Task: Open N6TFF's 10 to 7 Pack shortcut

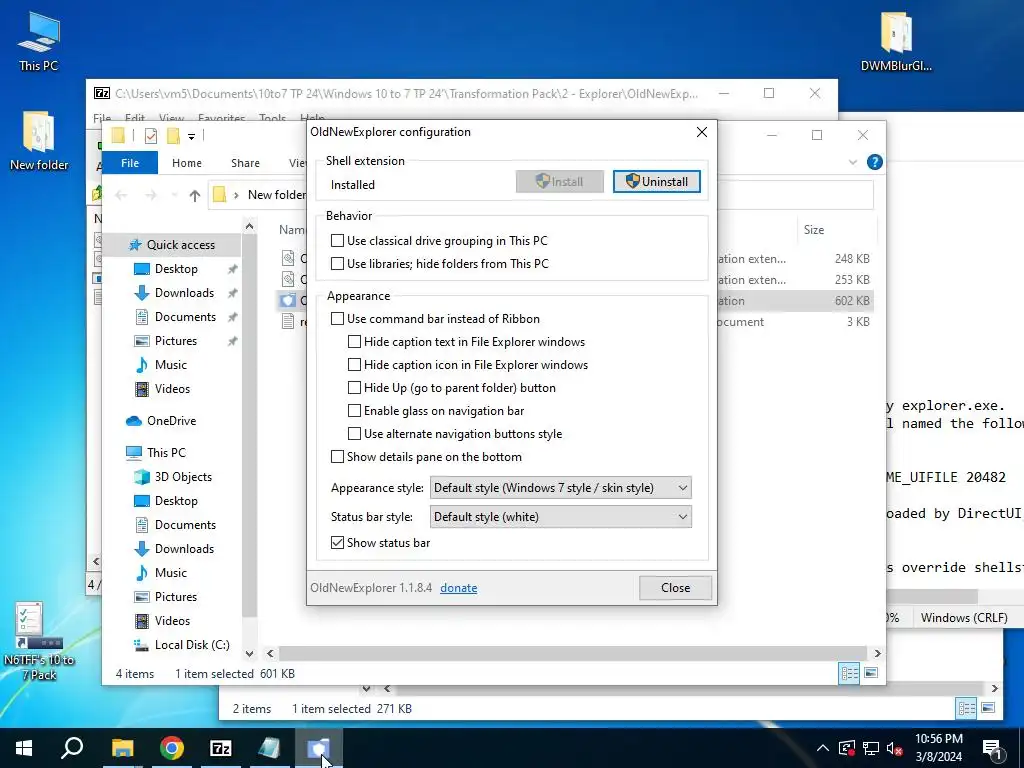Action: 39,641
